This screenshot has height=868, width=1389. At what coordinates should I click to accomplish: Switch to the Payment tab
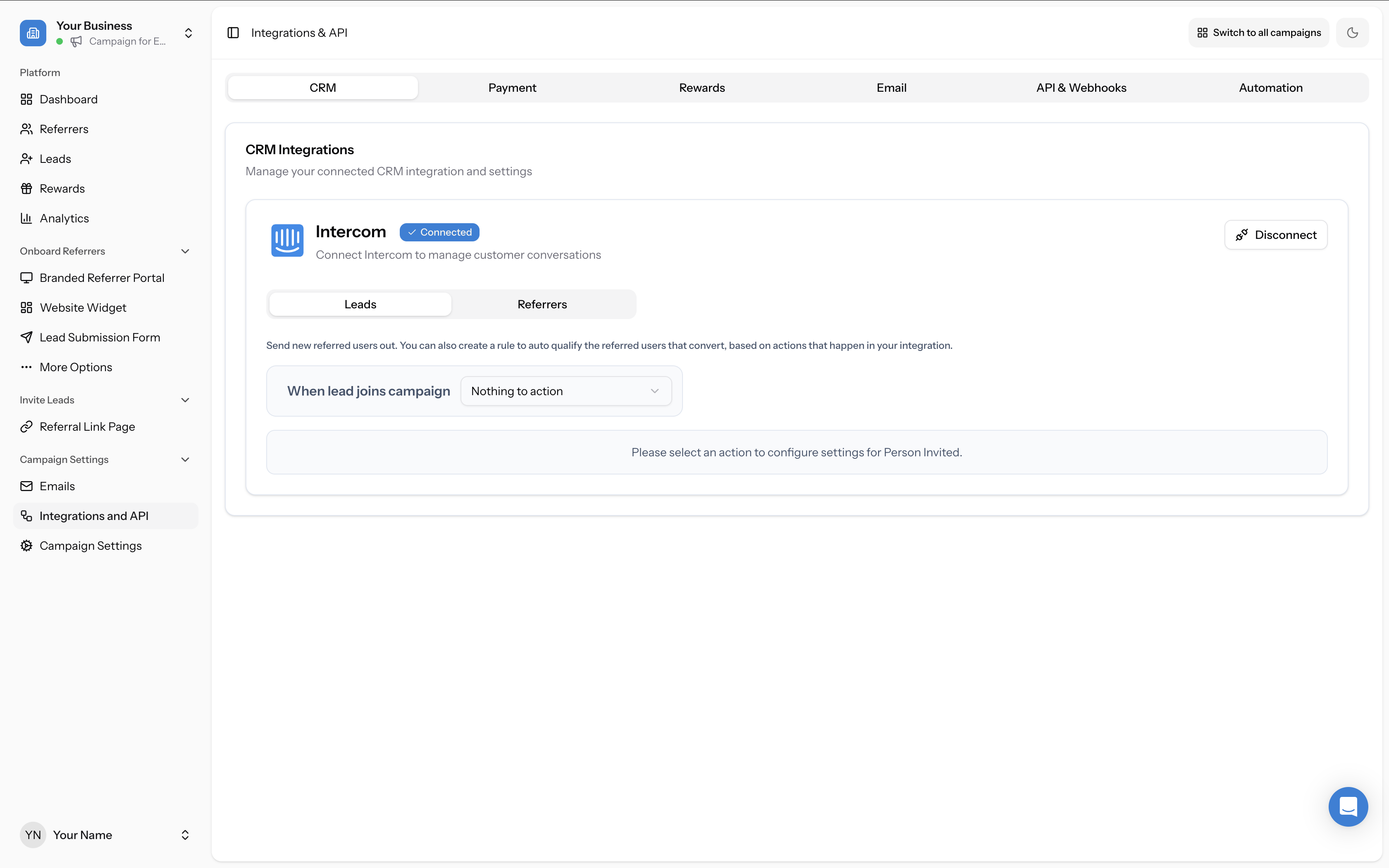point(512,87)
